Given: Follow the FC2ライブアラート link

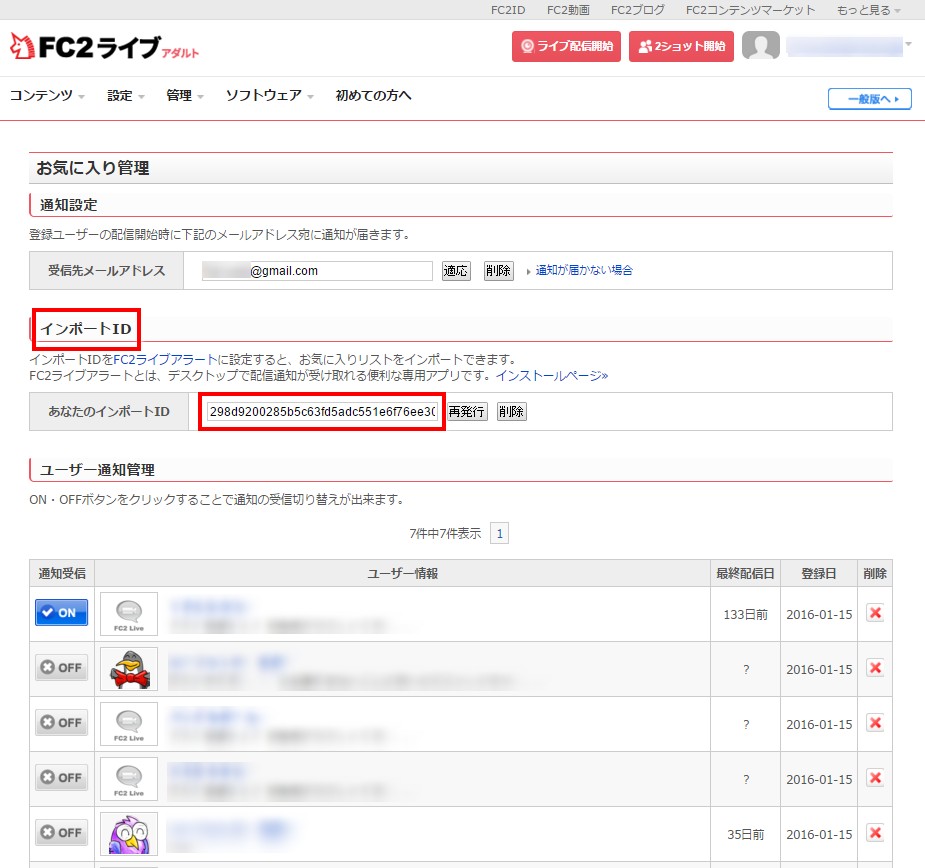Looking at the screenshot, I should click(165, 359).
